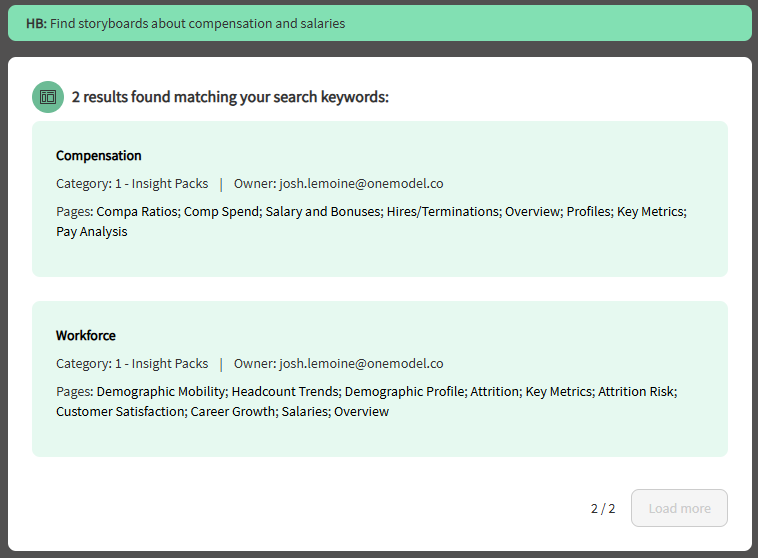Open the Workforce storyboard title

click(x=86, y=336)
